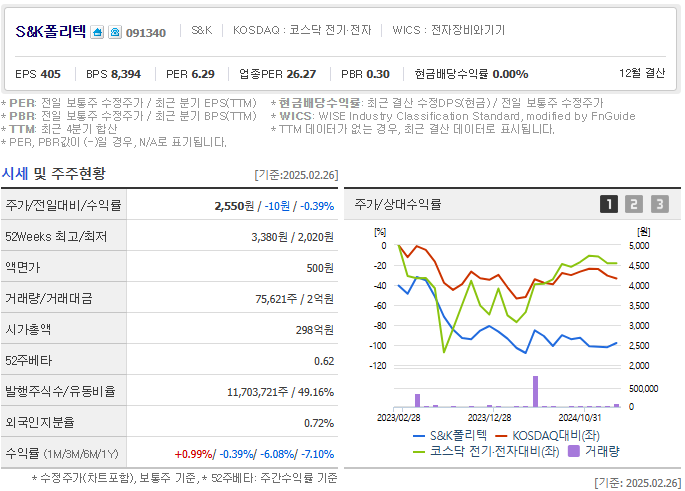Screen dimensions: 685x491
Task: Click the BPS 8,394 value
Action: coord(114,74)
